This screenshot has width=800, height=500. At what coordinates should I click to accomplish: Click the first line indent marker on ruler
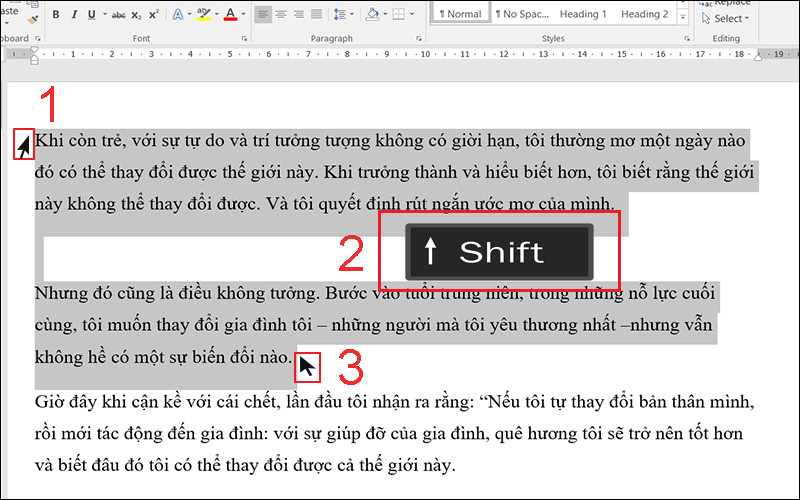pos(34,50)
